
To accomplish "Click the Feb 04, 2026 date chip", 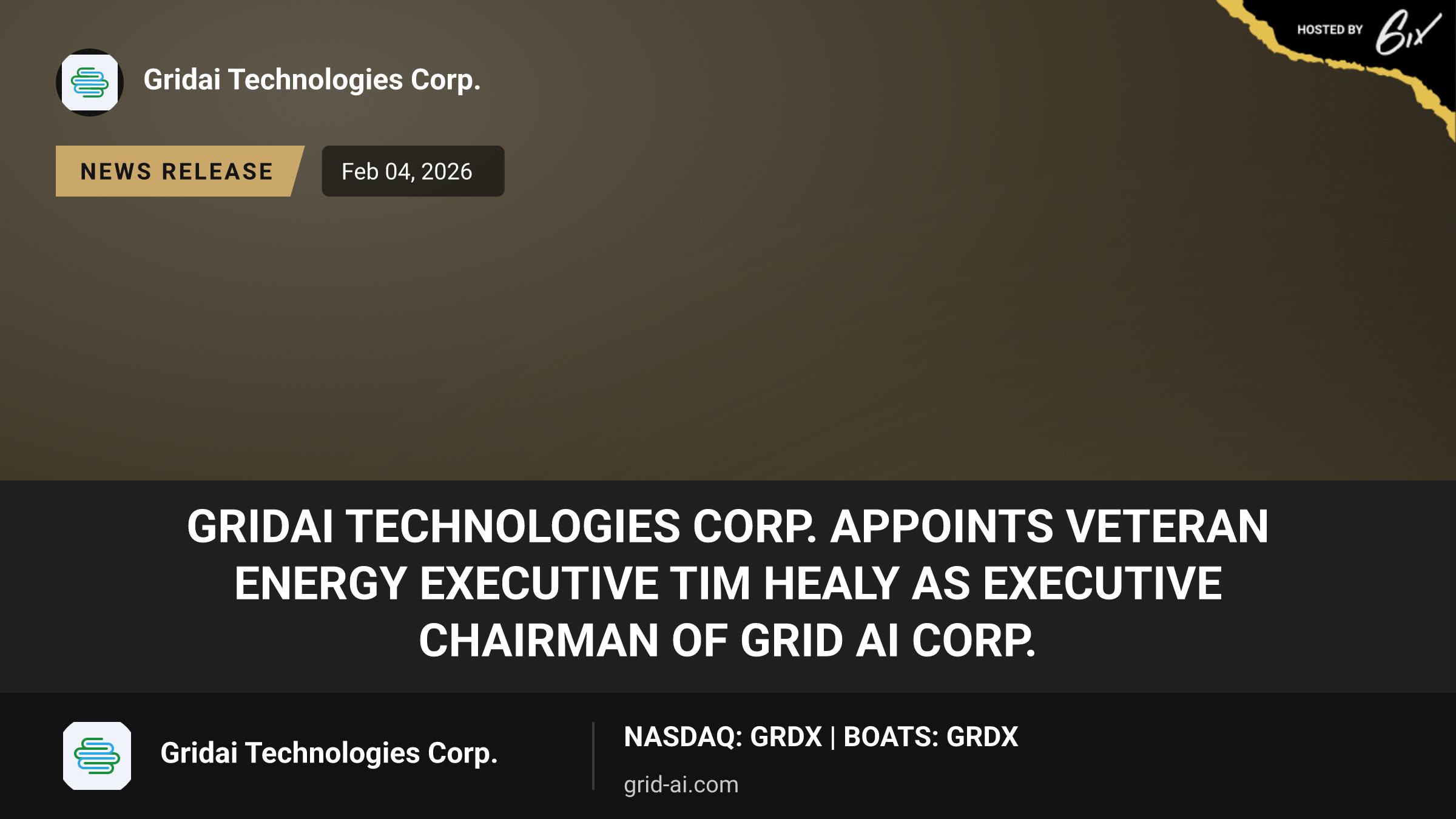I will tap(413, 171).
